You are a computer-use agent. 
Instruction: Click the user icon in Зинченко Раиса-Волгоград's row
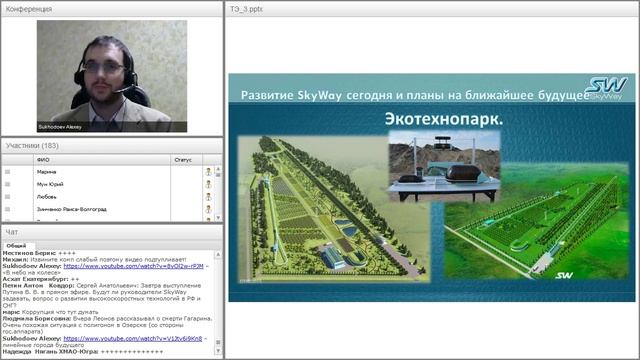click(x=208, y=209)
